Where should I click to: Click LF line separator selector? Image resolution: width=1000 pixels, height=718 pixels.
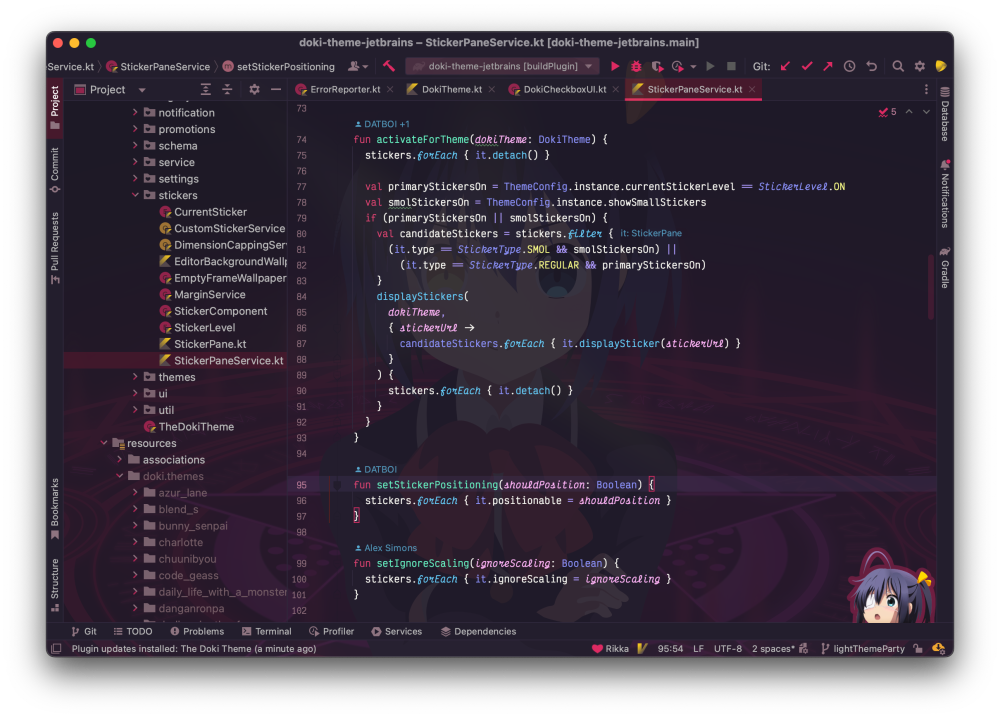698,648
